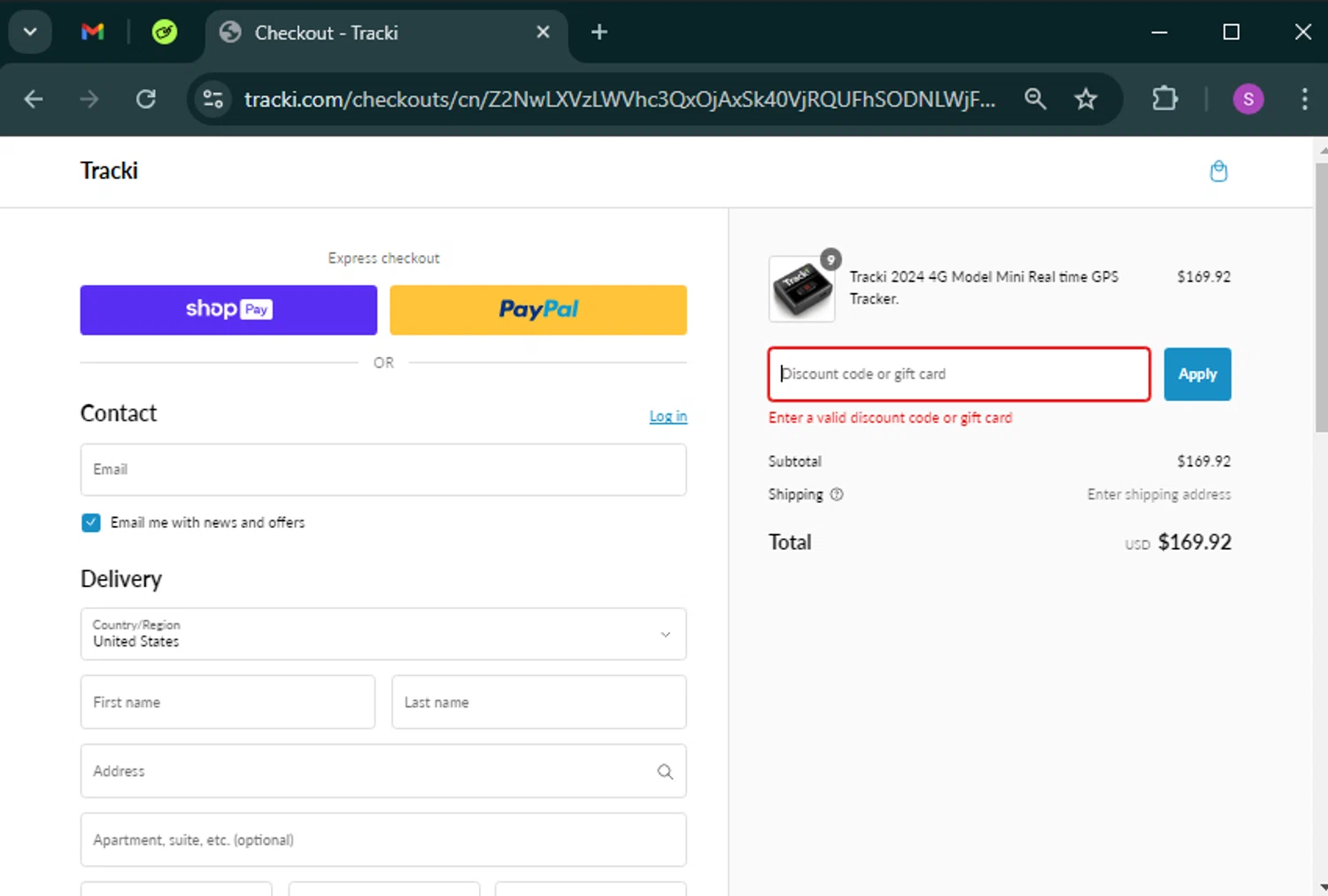Expand the Country/Region dropdown
1328x896 pixels.
[383, 634]
